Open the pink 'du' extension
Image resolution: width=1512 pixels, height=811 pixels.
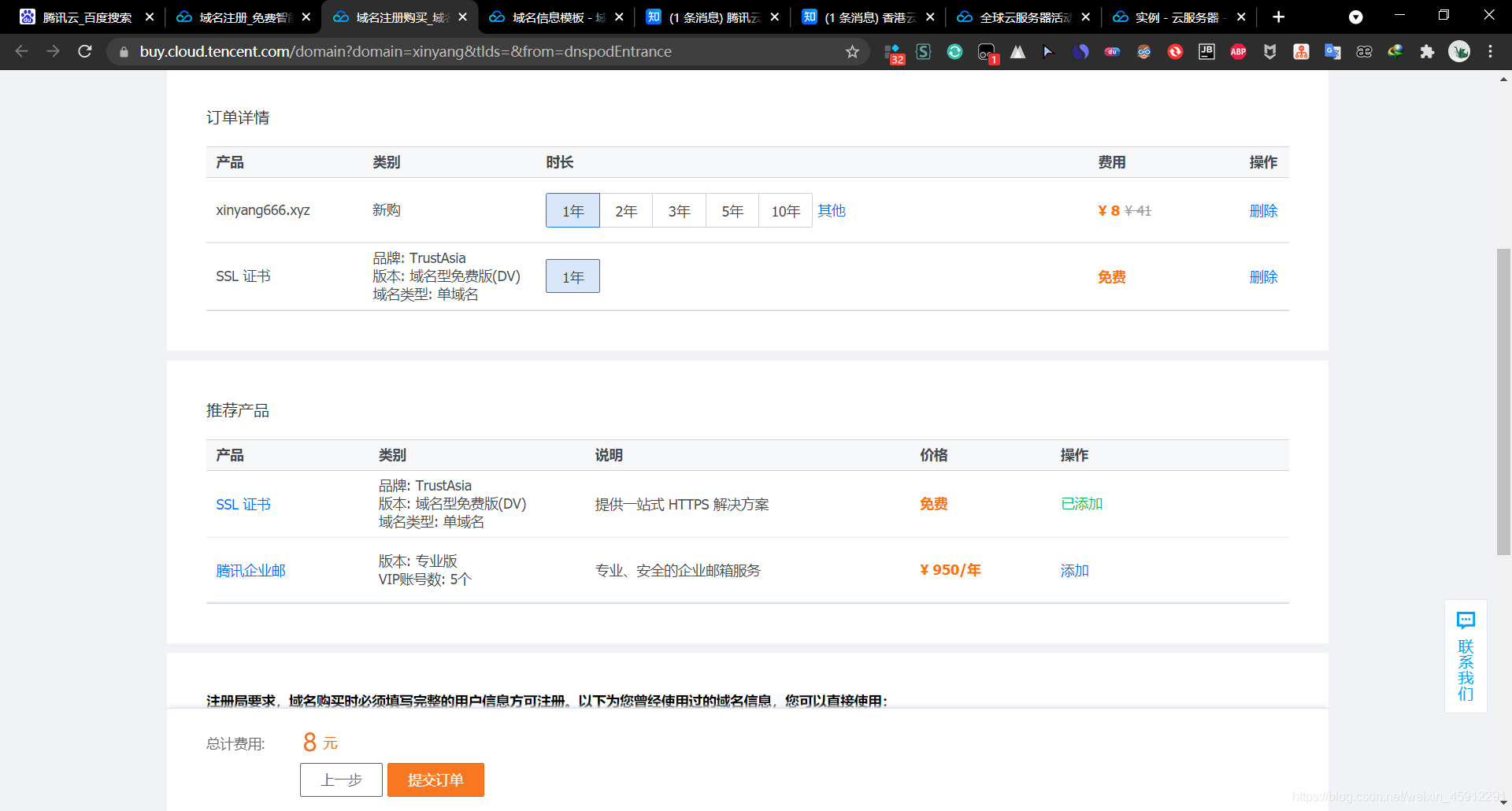(x=1112, y=52)
